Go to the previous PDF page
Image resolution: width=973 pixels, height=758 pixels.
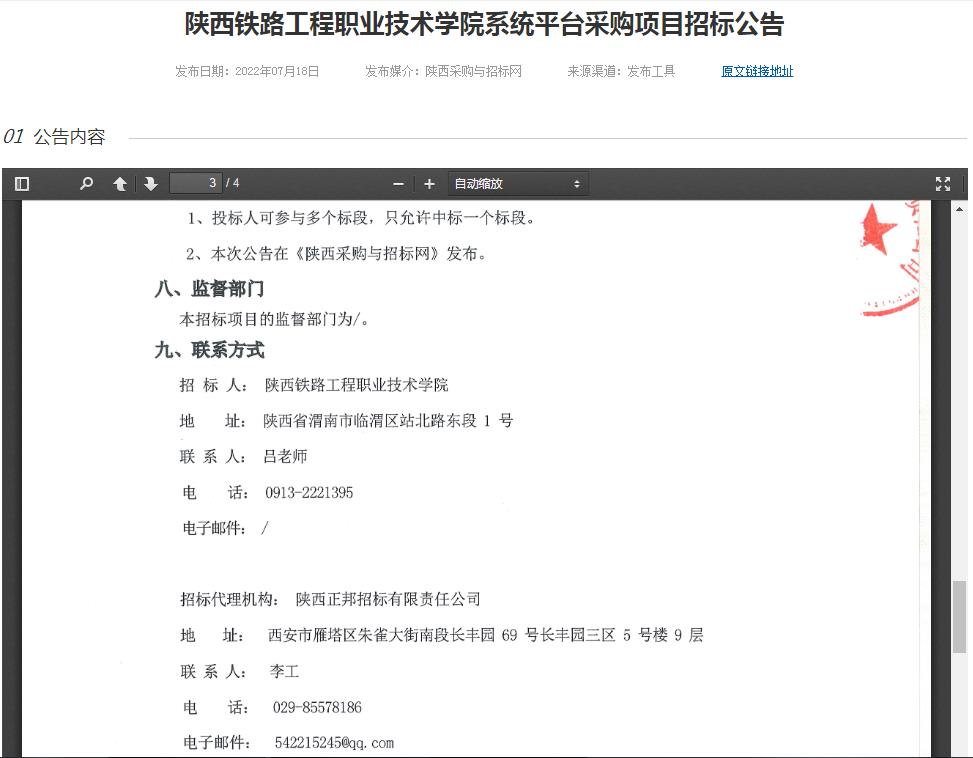(x=120, y=184)
